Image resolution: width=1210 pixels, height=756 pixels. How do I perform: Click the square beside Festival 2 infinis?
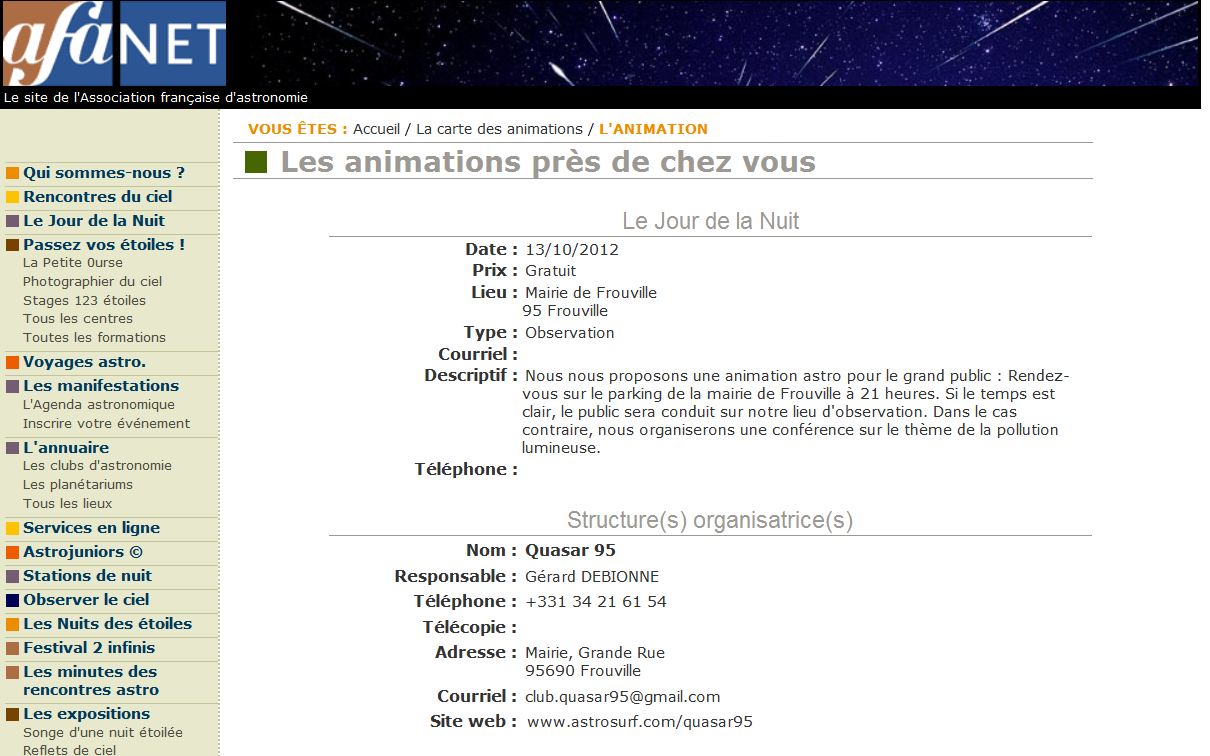click(x=13, y=648)
